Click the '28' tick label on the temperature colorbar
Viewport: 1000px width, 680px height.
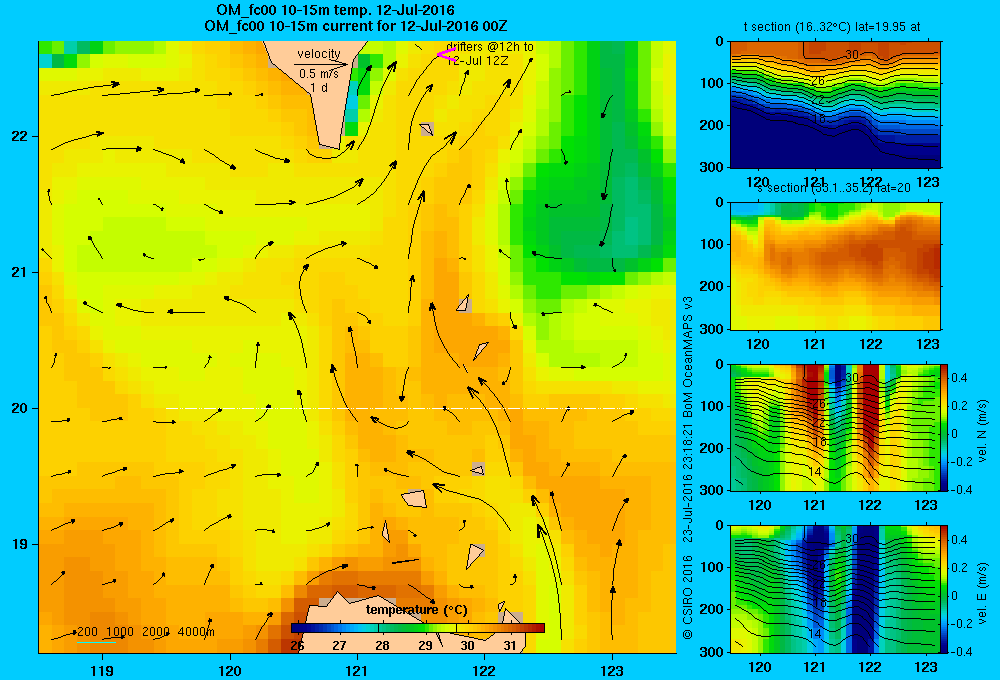(x=382, y=645)
